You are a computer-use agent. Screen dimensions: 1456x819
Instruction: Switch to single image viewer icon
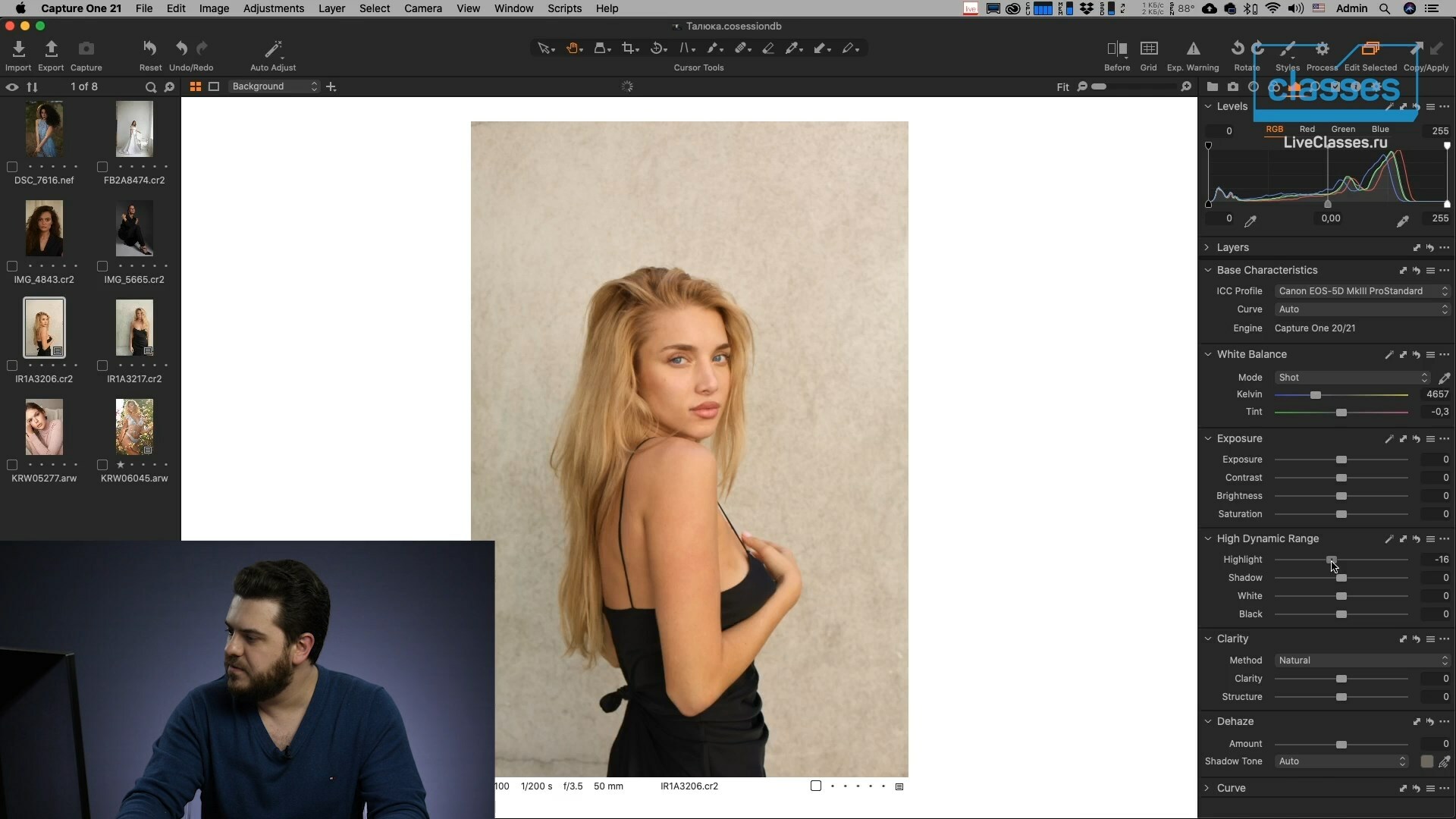point(214,86)
